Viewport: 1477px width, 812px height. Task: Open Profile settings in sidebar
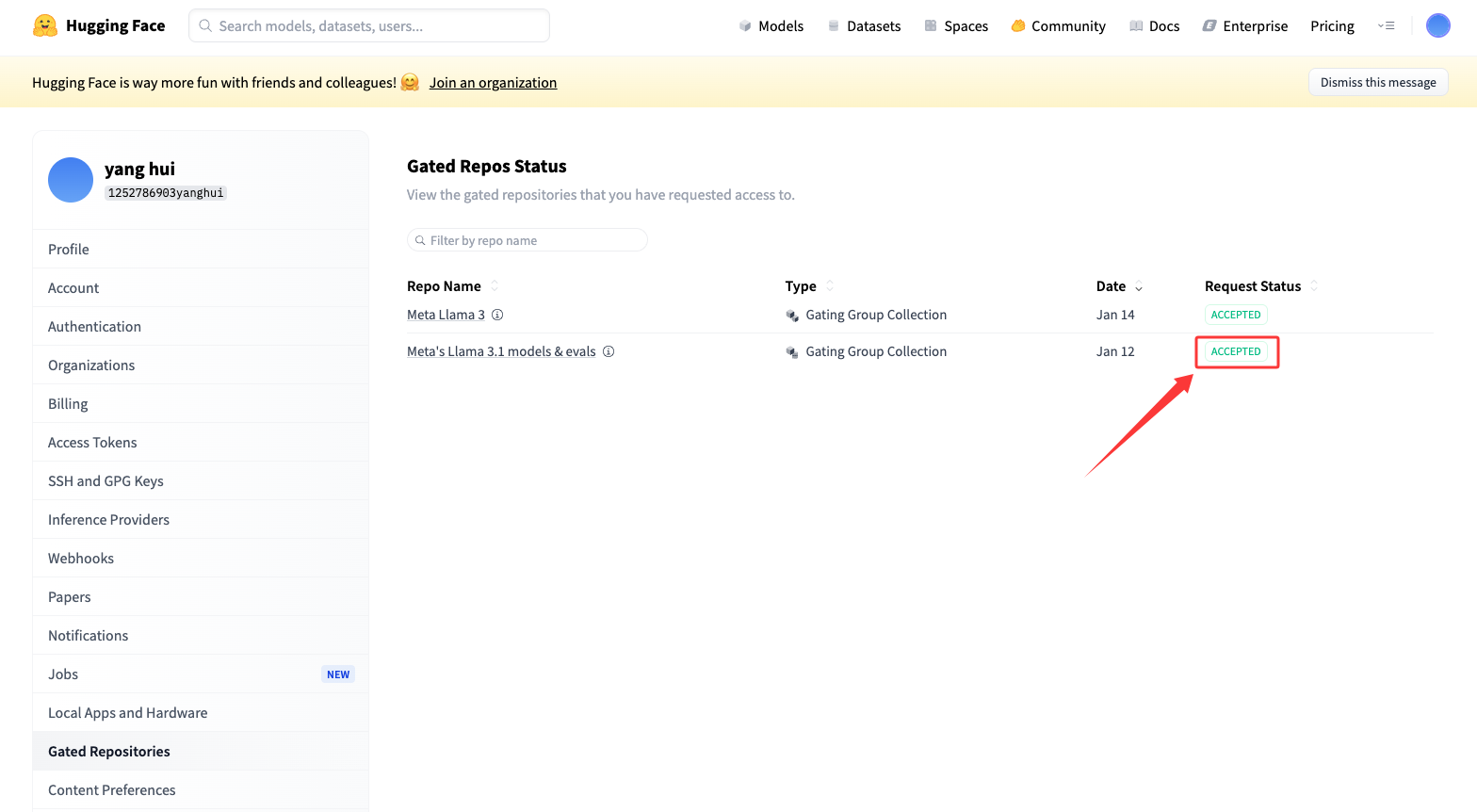[201, 249]
